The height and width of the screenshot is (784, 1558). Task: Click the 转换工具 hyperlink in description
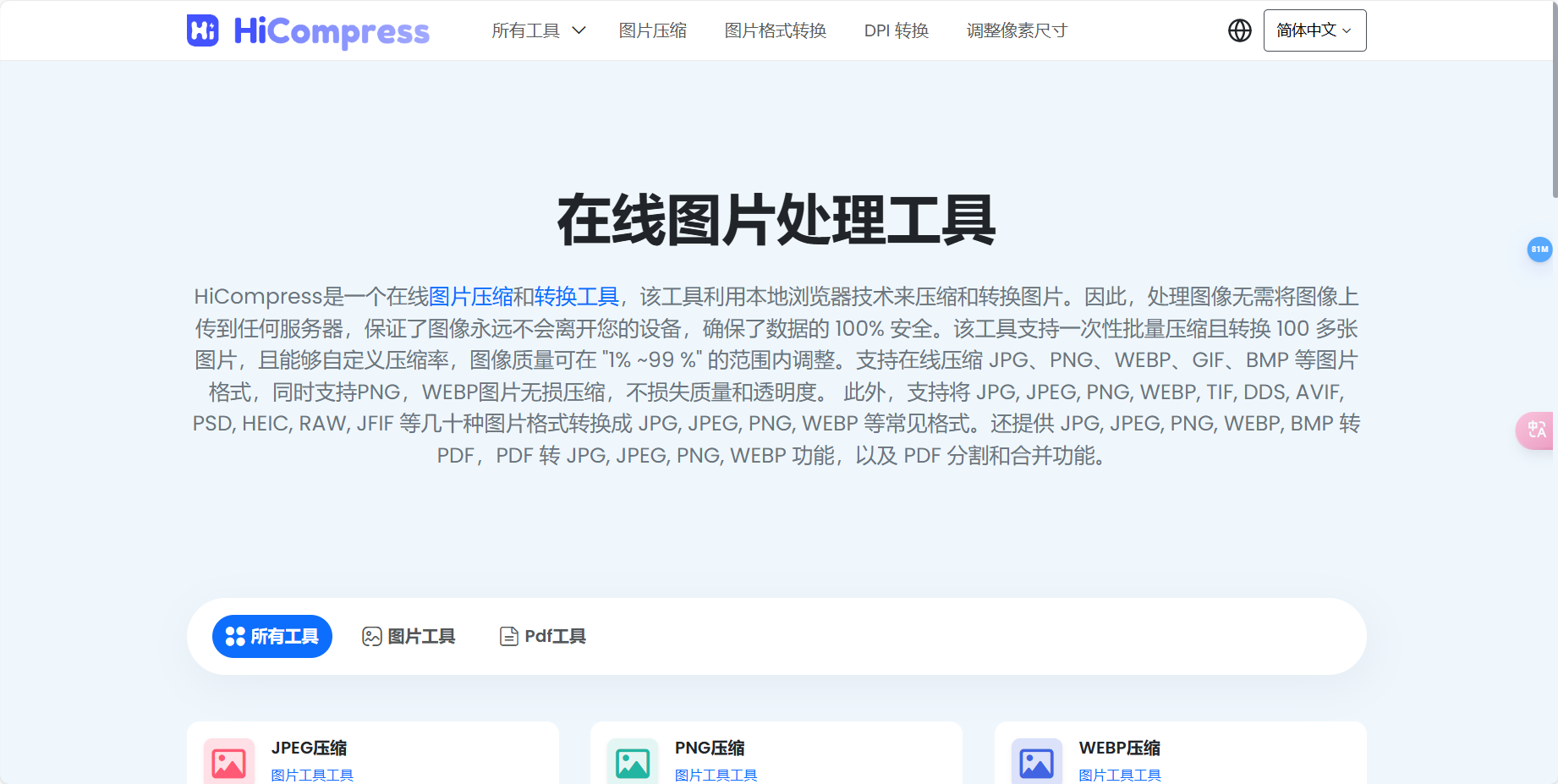point(577,296)
